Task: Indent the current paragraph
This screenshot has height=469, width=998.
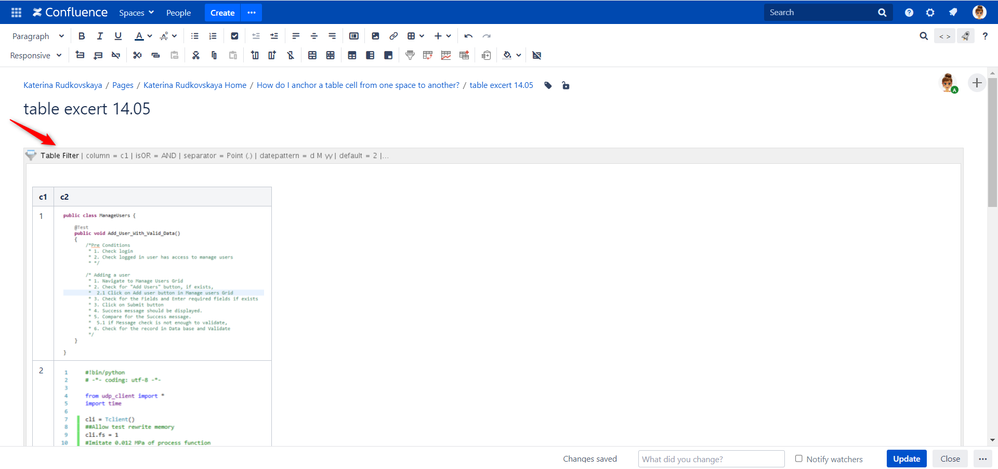Action: [274, 36]
